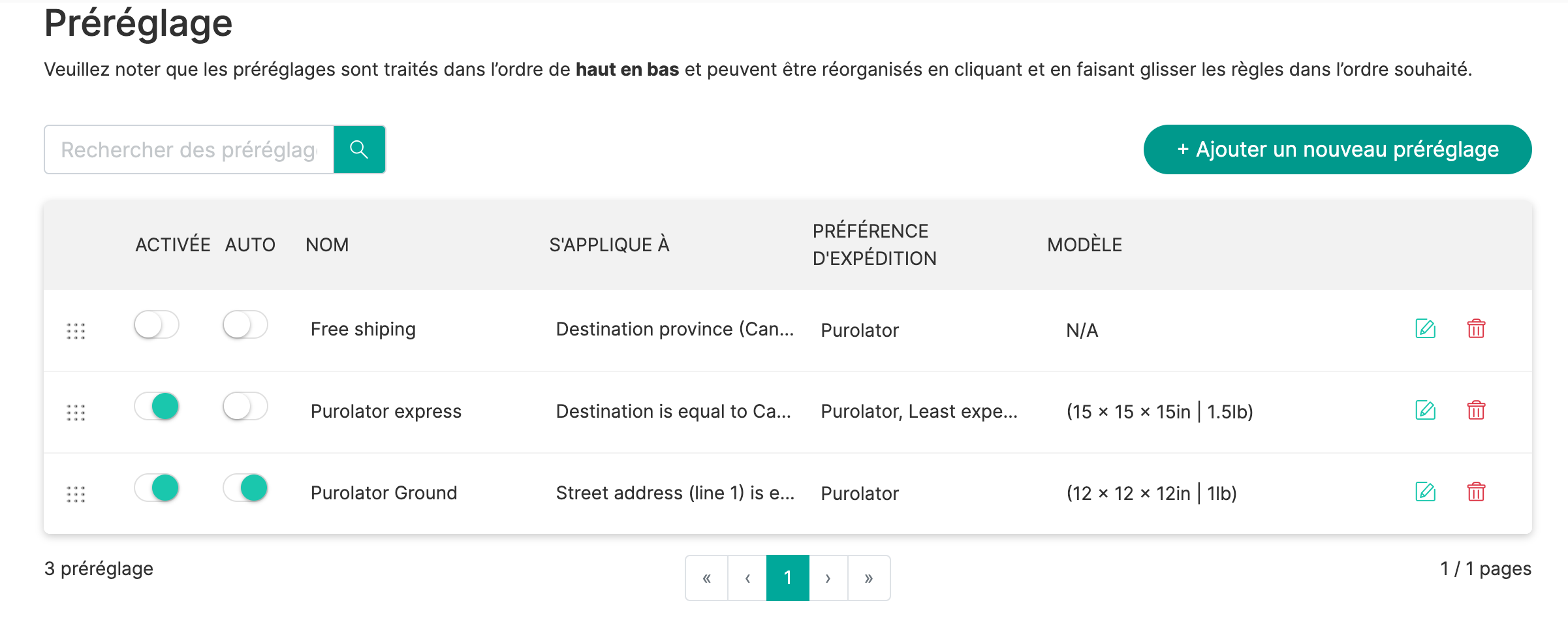Image resolution: width=1568 pixels, height=624 pixels.
Task: Edit the Free shiping preset
Action: tap(1425, 328)
